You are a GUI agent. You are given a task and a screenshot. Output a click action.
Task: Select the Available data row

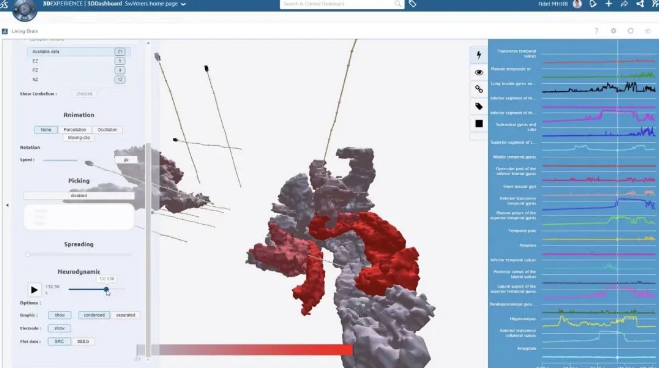pos(79,51)
